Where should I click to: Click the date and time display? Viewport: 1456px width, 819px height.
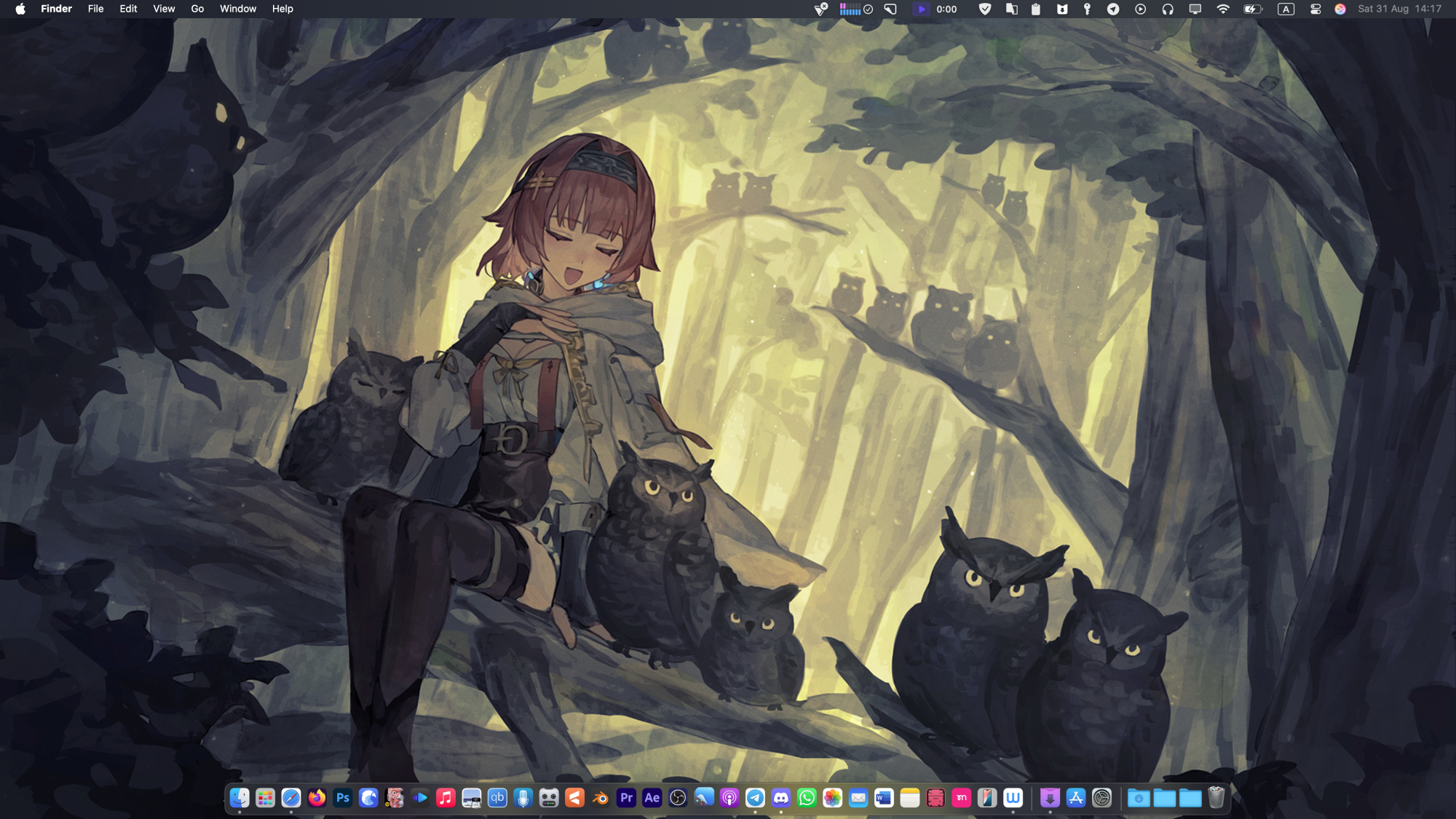pyautogui.click(x=1399, y=9)
